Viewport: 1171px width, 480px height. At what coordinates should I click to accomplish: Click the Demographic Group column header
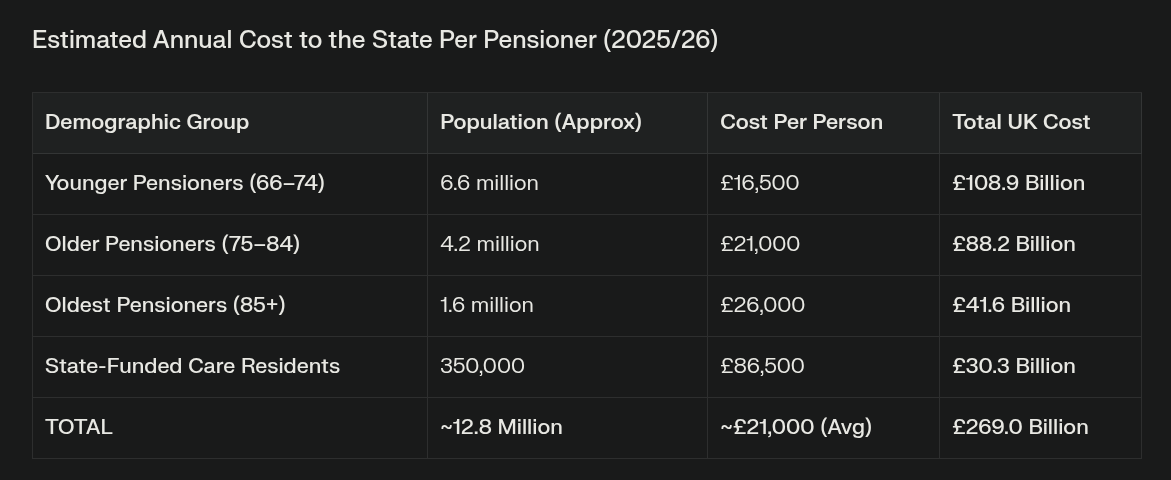(147, 122)
